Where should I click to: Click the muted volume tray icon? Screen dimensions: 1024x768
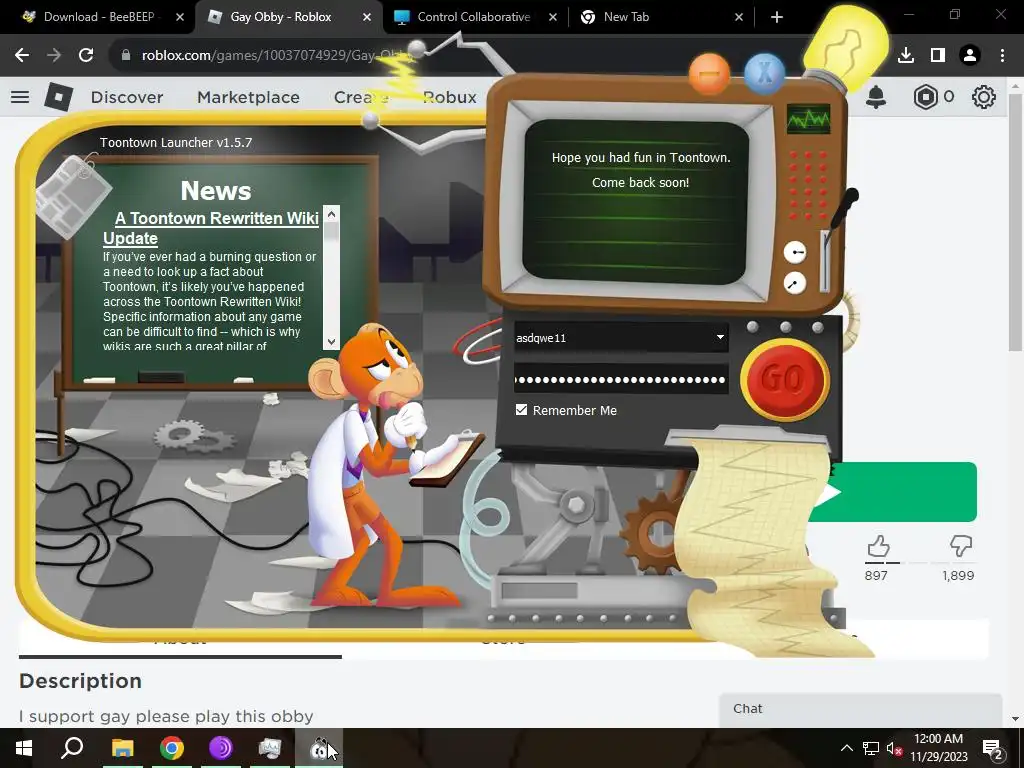[894, 749]
